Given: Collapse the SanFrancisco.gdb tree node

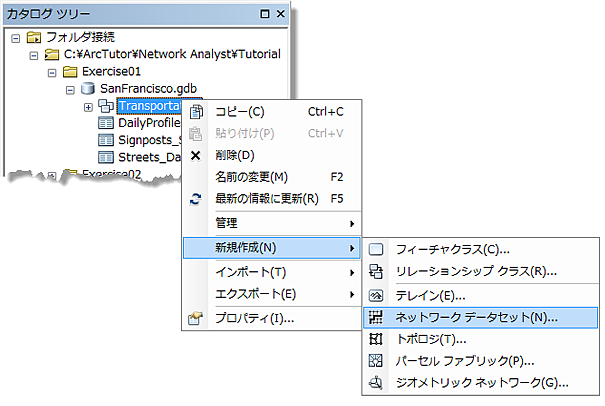Looking at the screenshot, I should tap(69, 89).
